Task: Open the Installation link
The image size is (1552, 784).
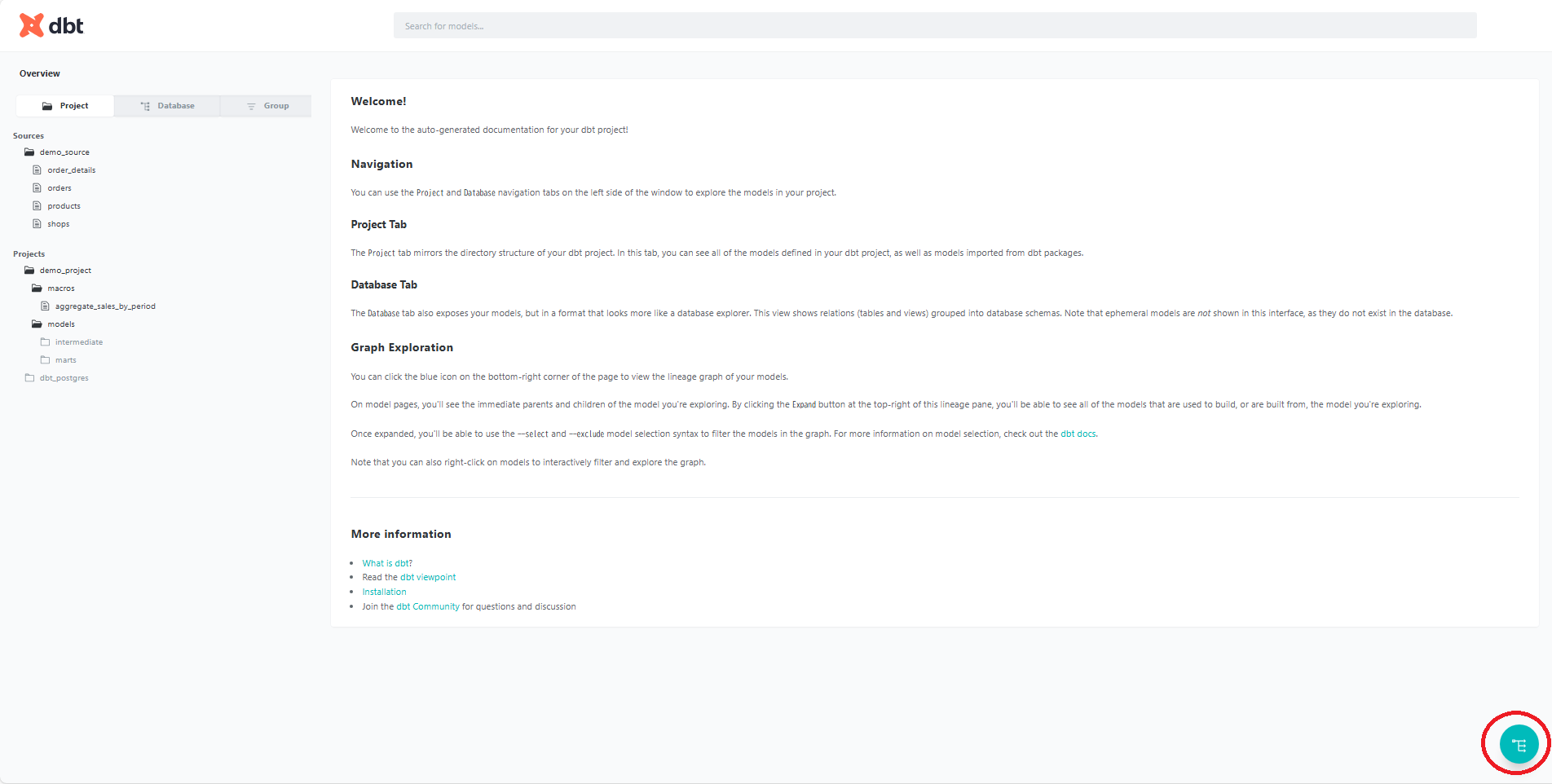Action: [x=384, y=592]
